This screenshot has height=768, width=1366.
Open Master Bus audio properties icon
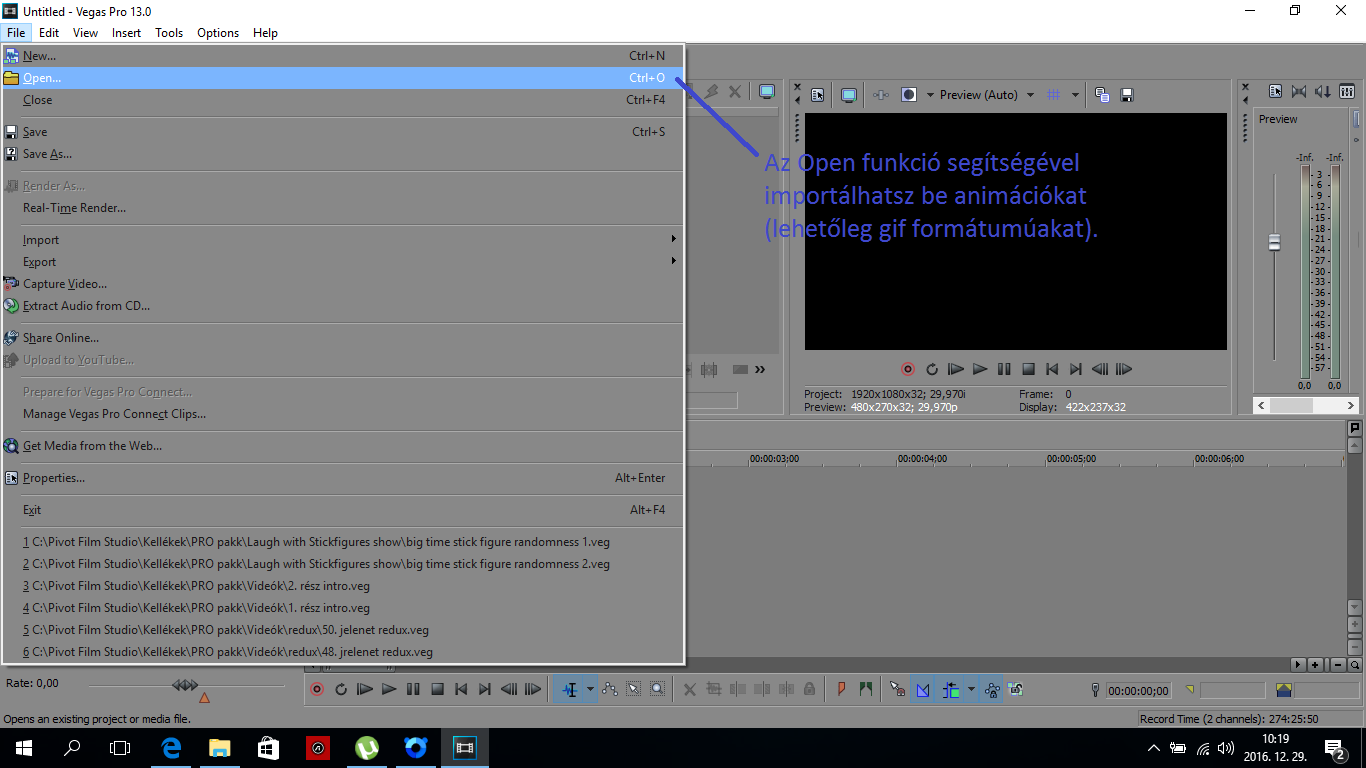[1275, 91]
